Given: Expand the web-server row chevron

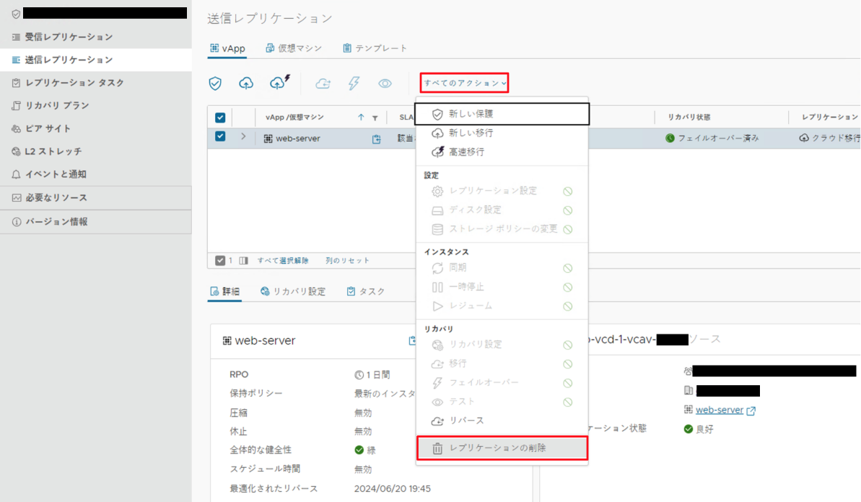Looking at the screenshot, I should (243, 137).
